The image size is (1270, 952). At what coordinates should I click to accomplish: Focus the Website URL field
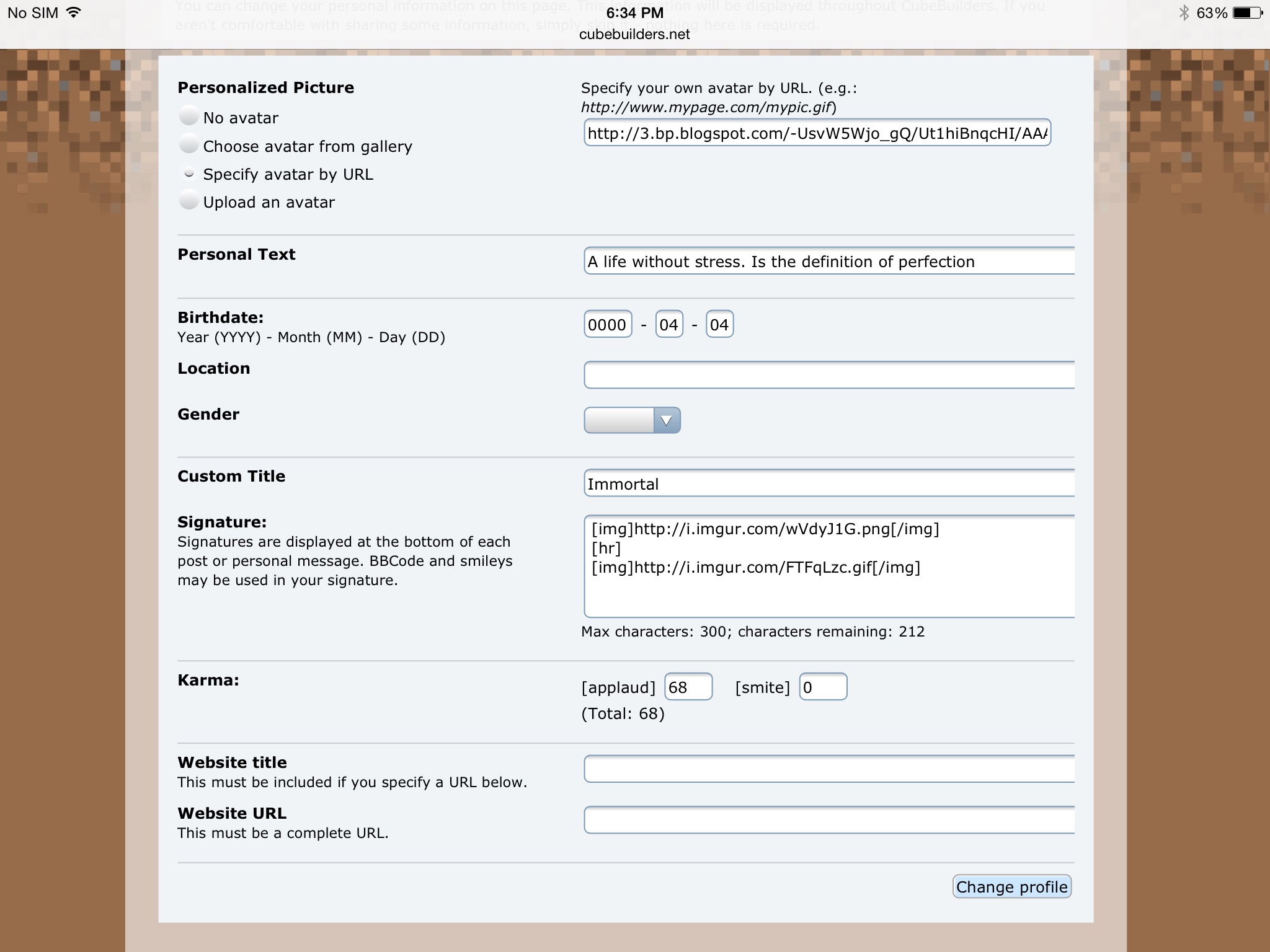[828, 820]
